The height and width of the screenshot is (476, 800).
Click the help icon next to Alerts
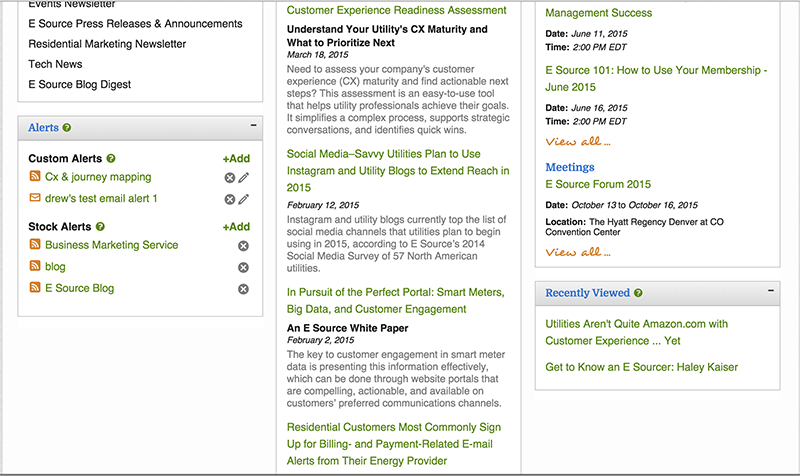[x=67, y=128]
